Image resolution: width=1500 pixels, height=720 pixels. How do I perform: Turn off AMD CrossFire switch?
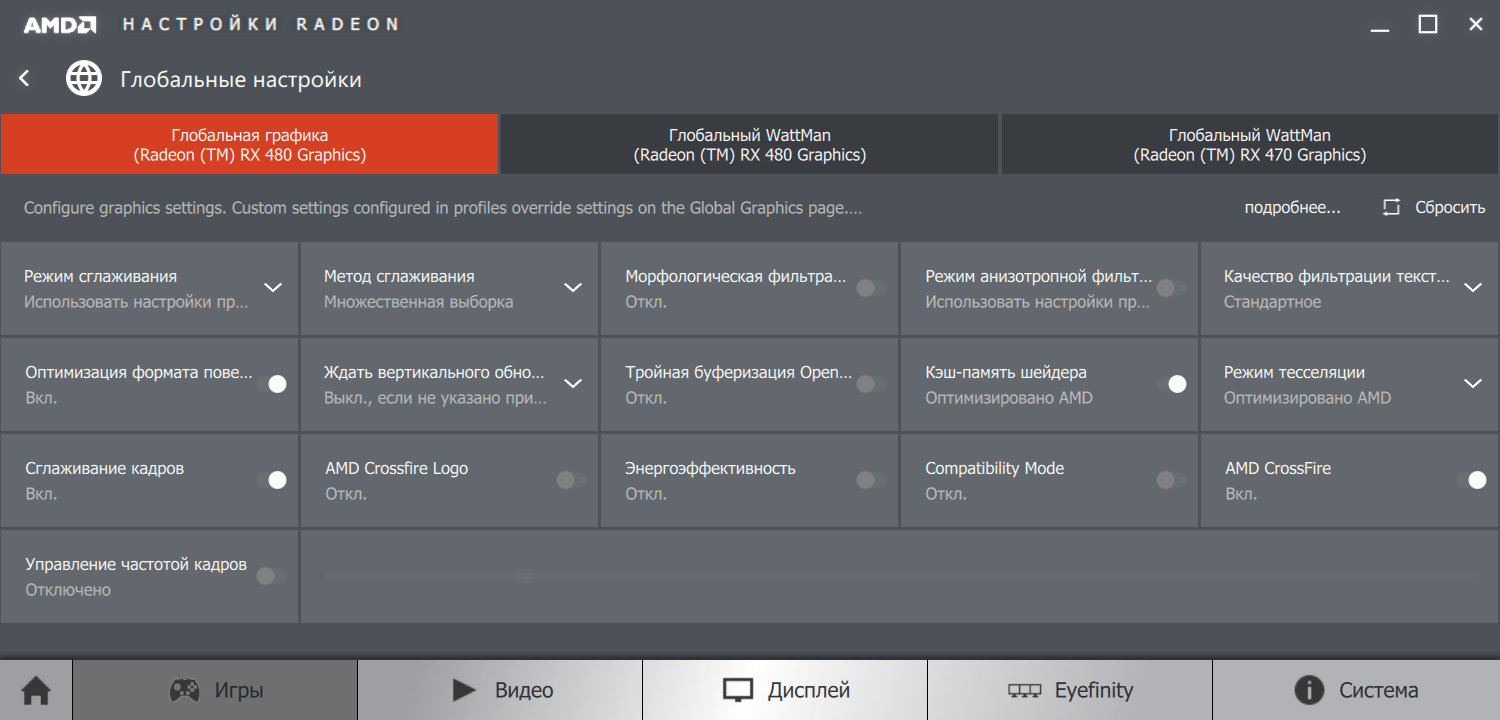(1472, 480)
